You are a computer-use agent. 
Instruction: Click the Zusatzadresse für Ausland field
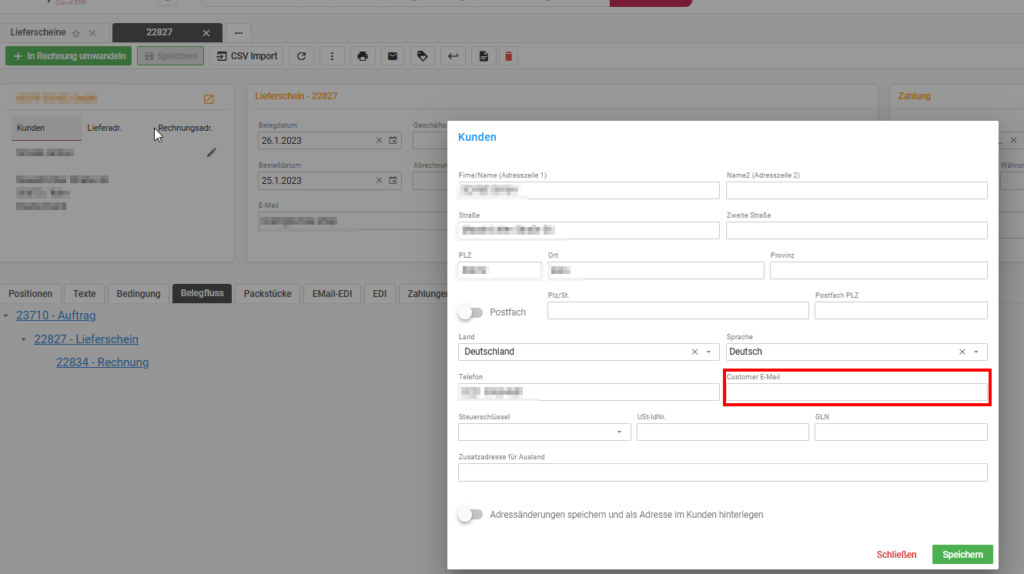722,472
